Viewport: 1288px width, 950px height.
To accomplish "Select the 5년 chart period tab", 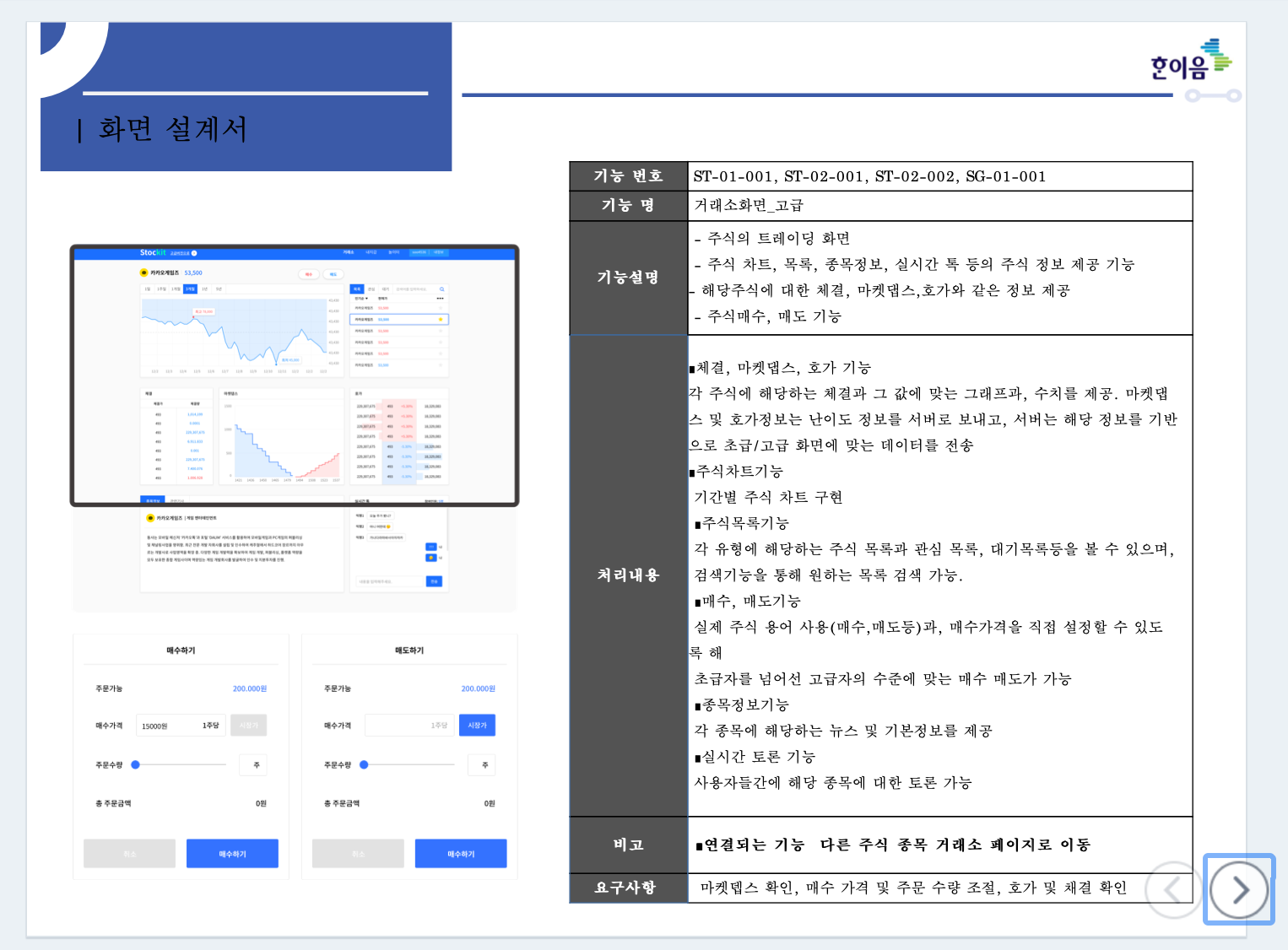I will click(x=219, y=289).
